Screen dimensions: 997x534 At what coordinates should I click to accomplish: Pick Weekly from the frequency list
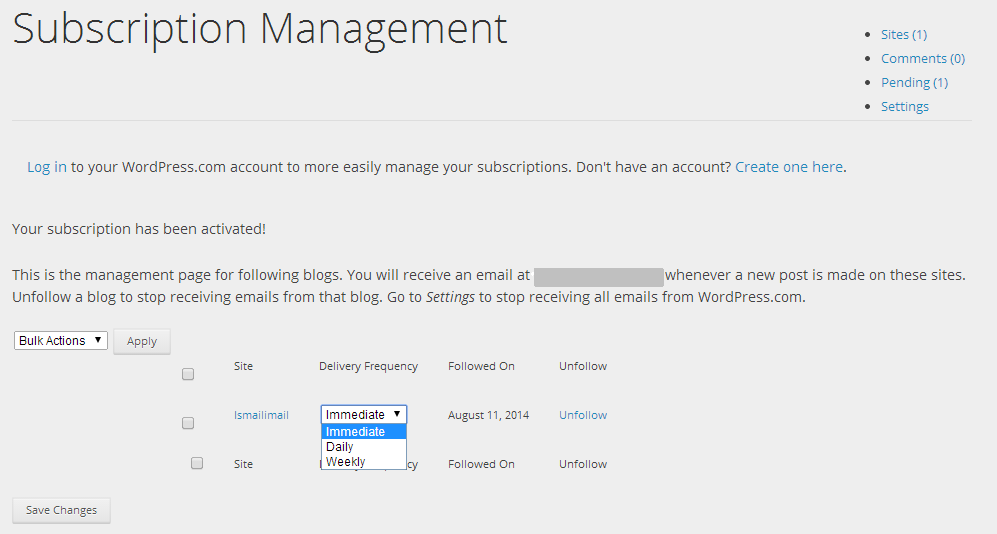point(345,462)
